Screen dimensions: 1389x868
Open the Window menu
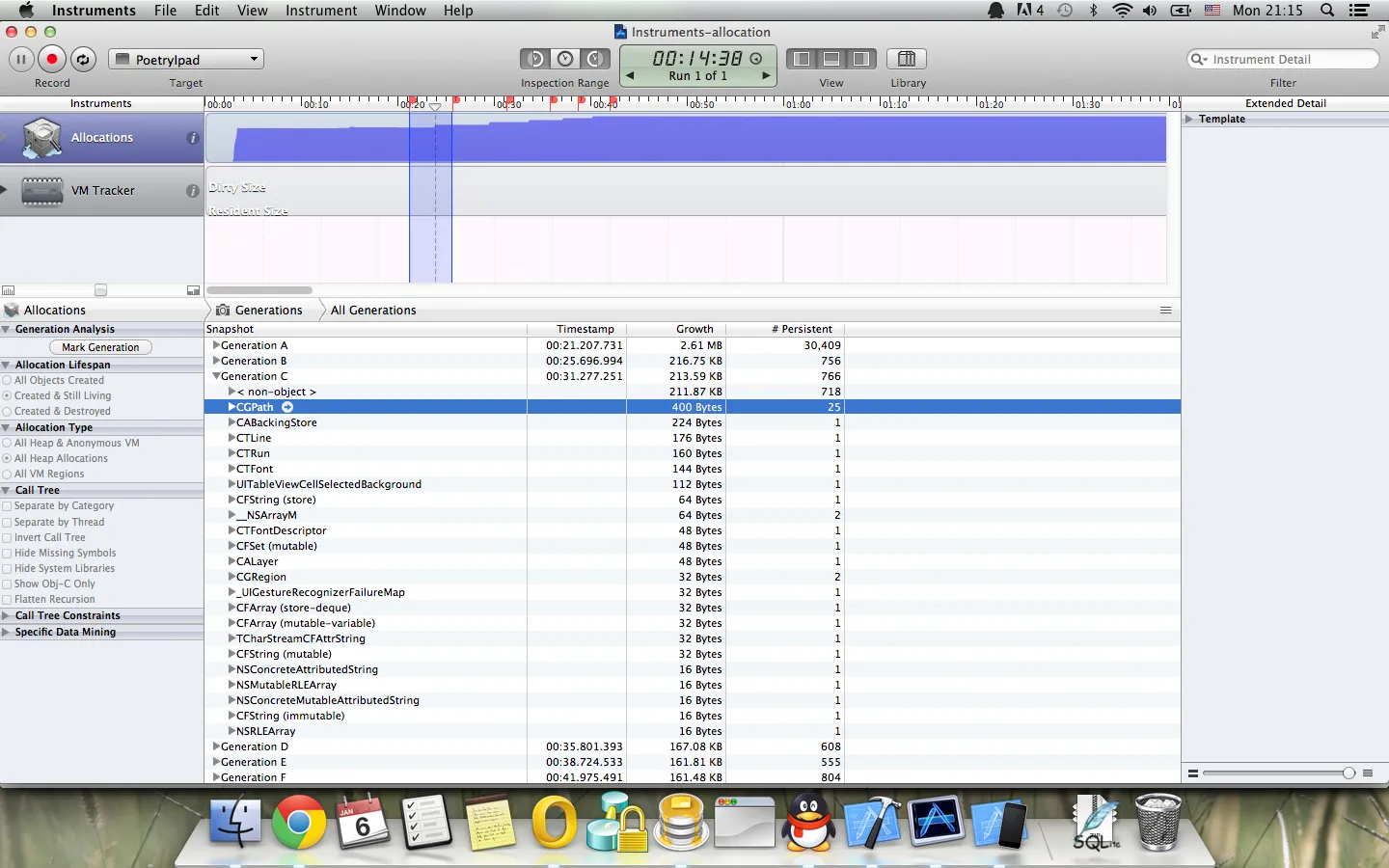(400, 11)
